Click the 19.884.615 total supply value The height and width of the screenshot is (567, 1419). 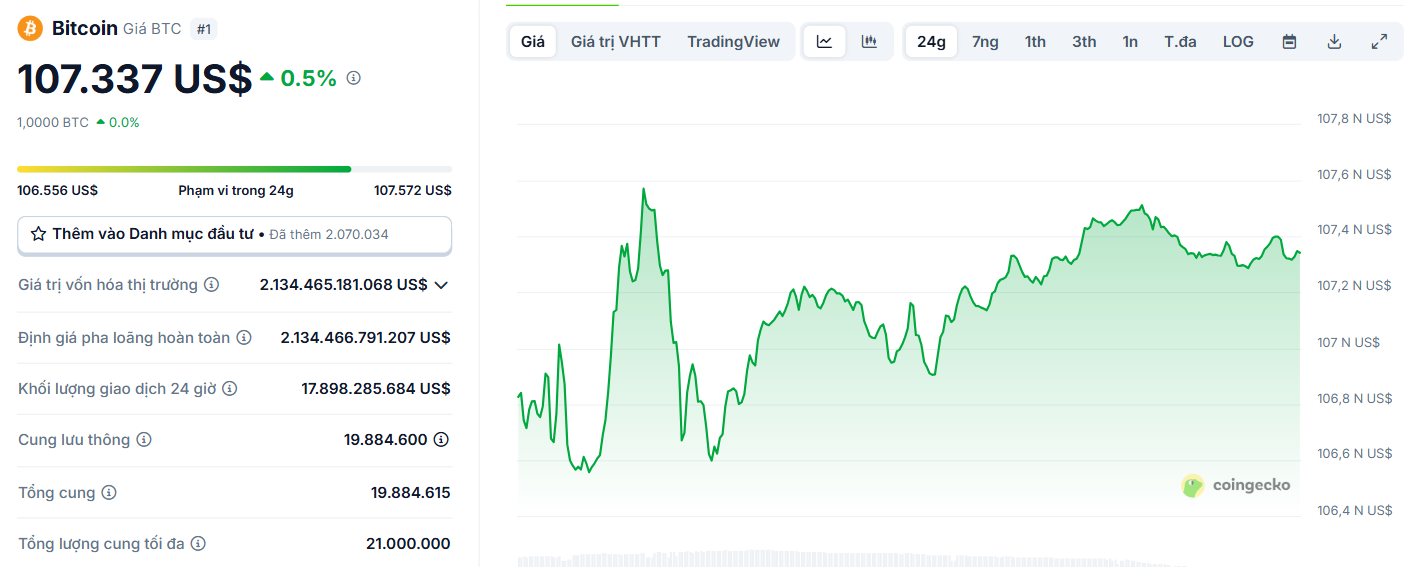411,493
